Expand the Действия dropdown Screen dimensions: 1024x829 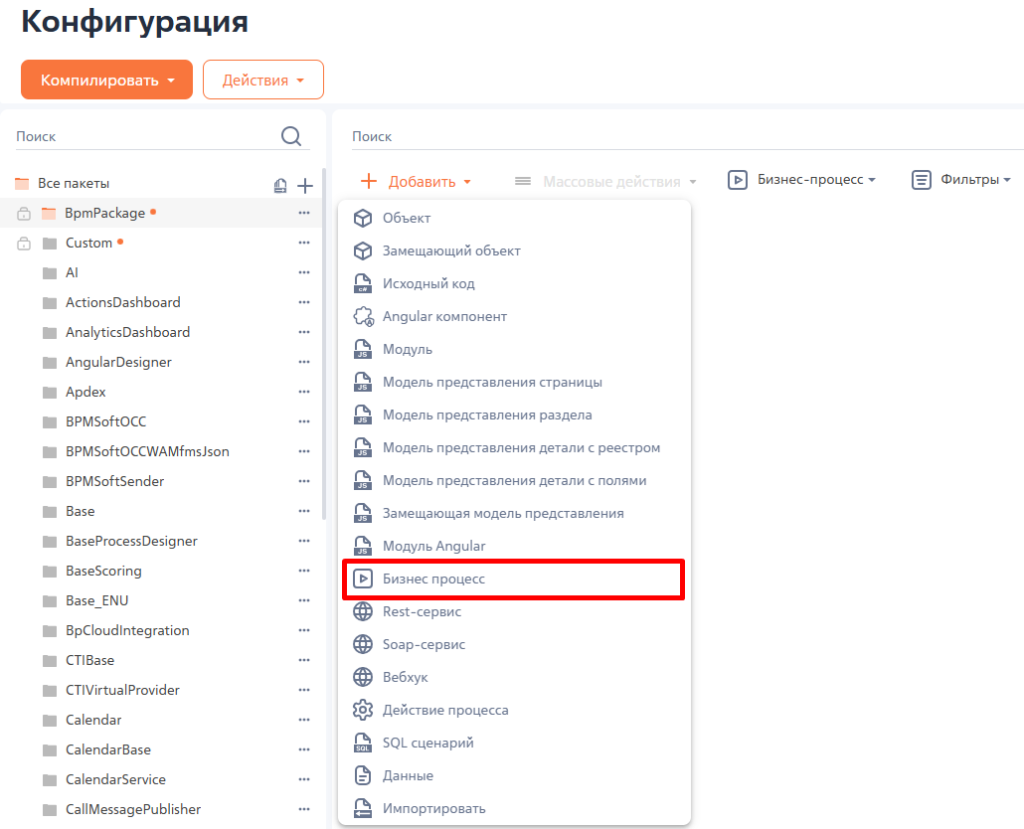[263, 80]
